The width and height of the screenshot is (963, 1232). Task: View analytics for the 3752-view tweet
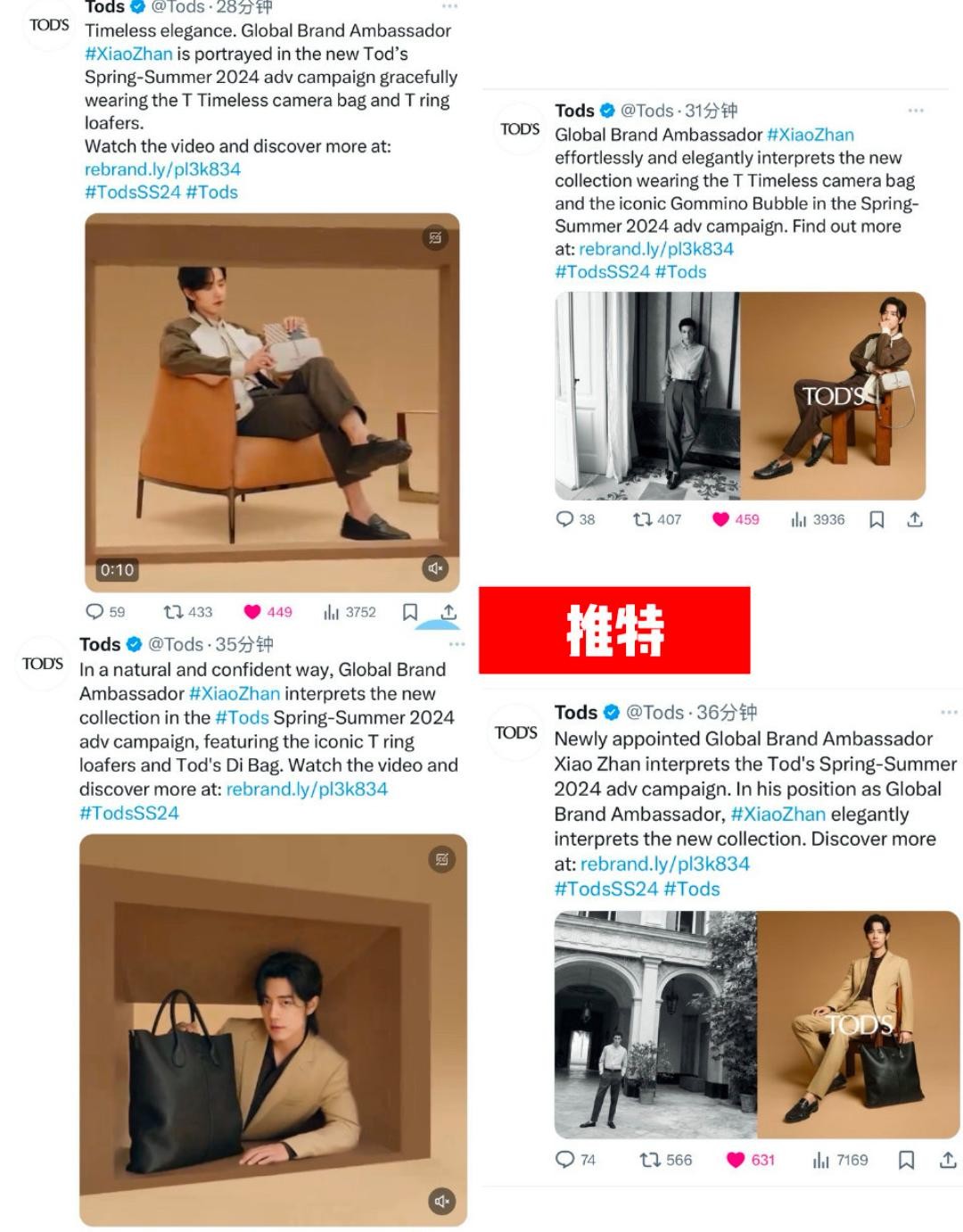(x=350, y=612)
